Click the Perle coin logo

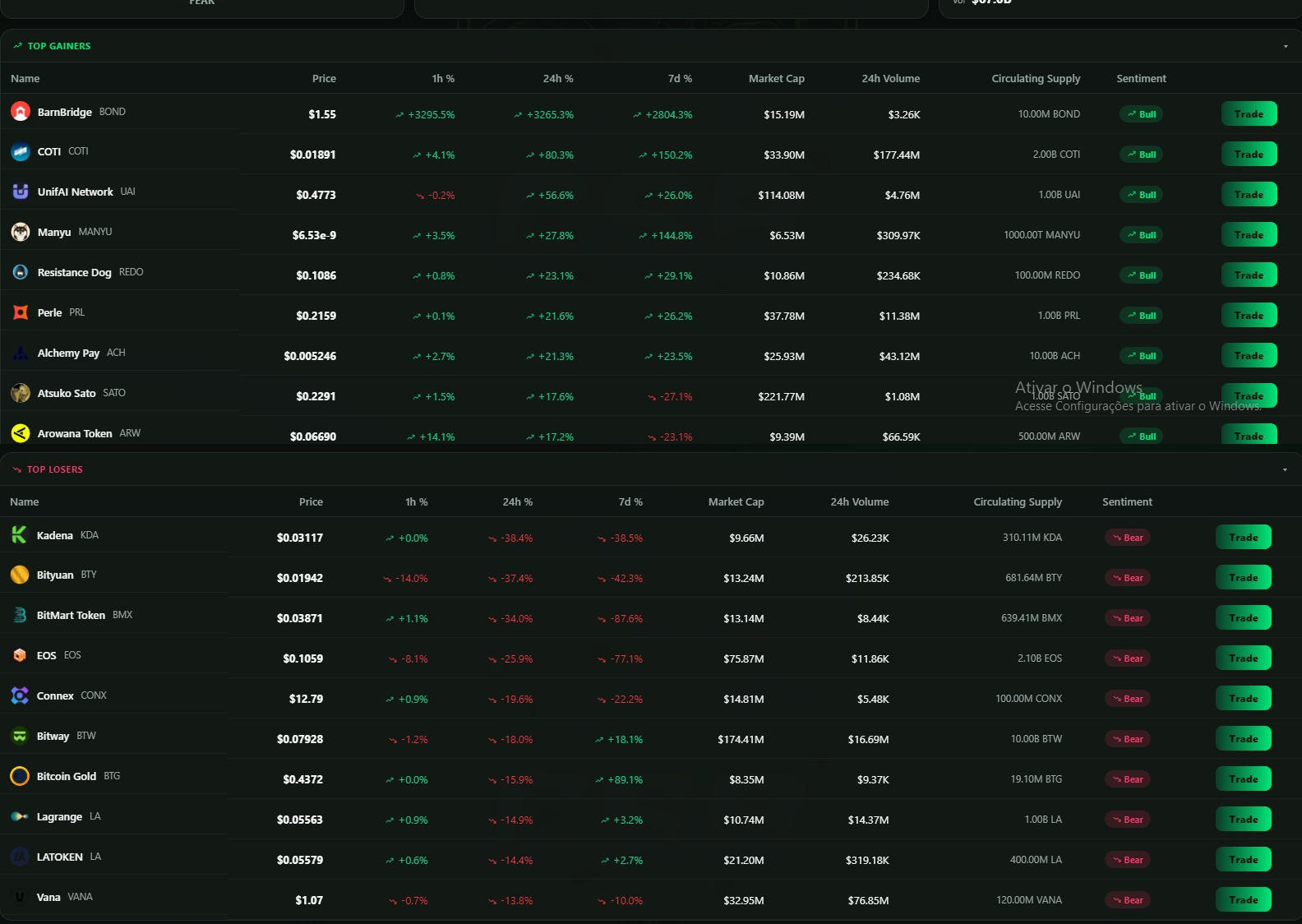coord(21,312)
